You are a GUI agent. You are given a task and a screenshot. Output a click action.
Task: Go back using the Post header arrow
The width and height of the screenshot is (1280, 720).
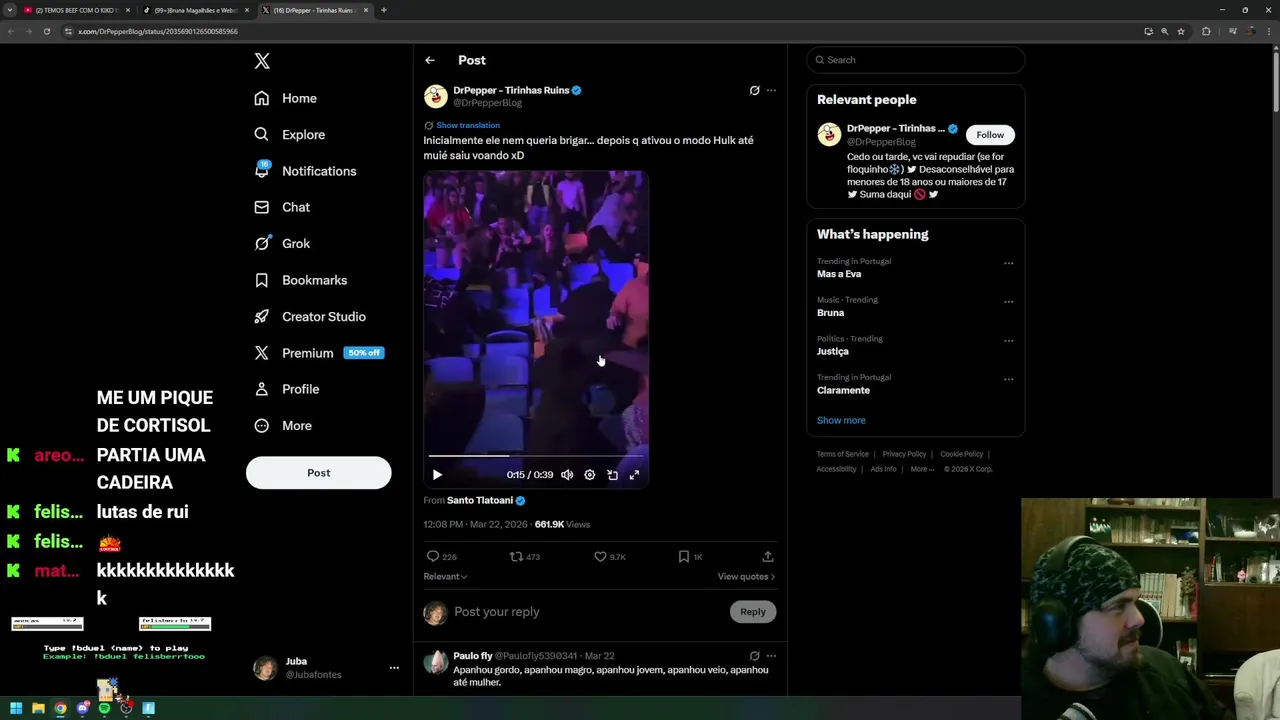point(430,60)
